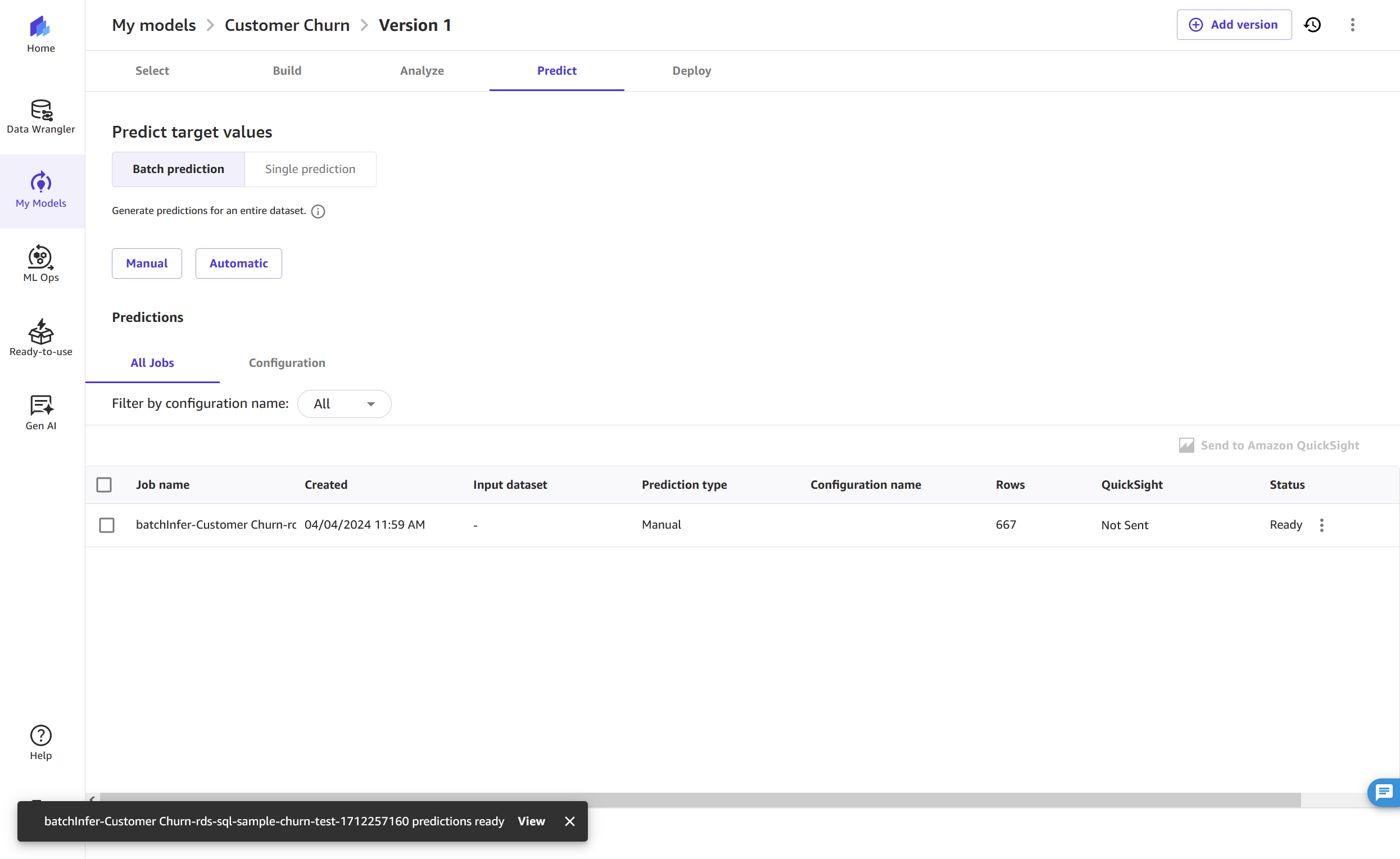Open floating chat feedback bubble
The height and width of the screenshot is (859, 1400).
point(1384,792)
